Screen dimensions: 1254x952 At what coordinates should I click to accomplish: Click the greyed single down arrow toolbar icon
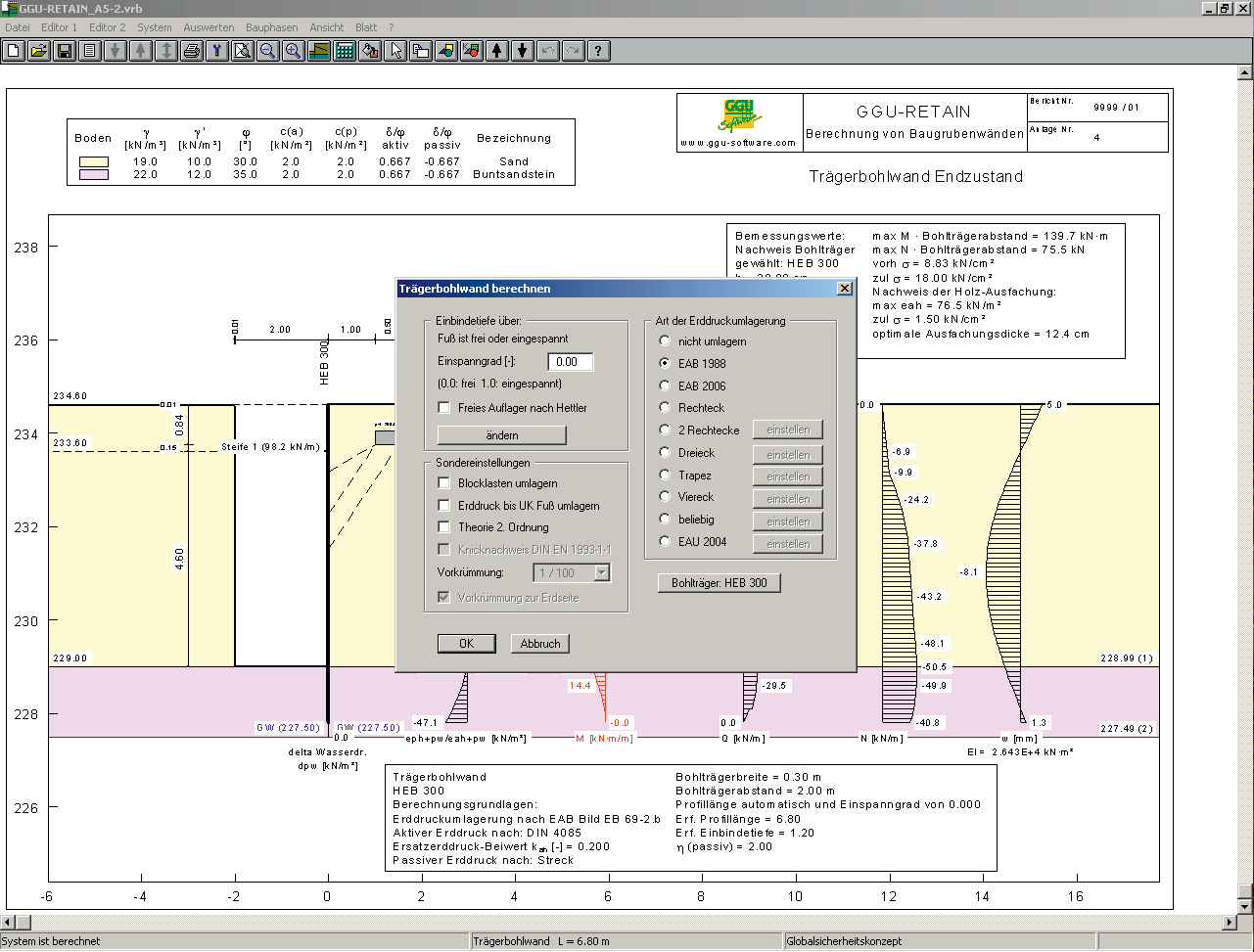pos(116,51)
